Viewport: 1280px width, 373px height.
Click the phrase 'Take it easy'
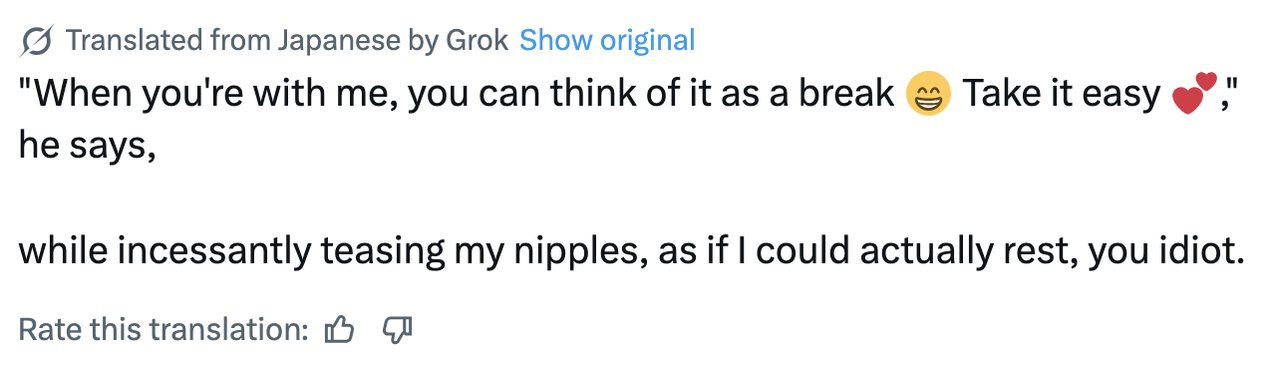(x=1061, y=95)
